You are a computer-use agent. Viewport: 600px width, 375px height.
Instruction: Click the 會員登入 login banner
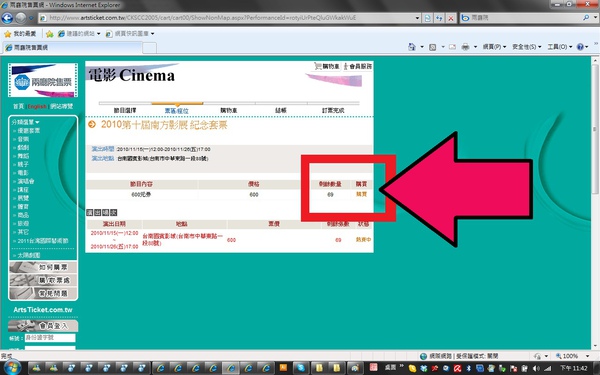coord(43,326)
